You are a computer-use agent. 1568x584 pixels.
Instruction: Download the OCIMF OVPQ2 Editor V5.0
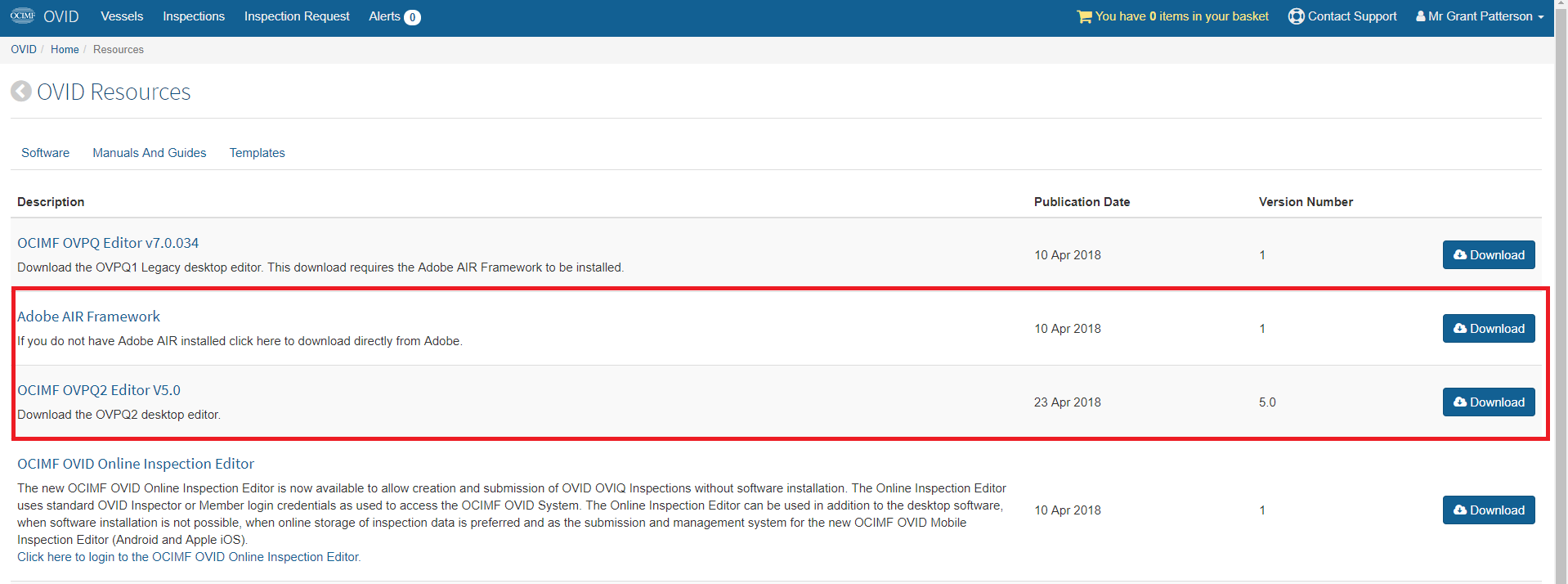1489,402
